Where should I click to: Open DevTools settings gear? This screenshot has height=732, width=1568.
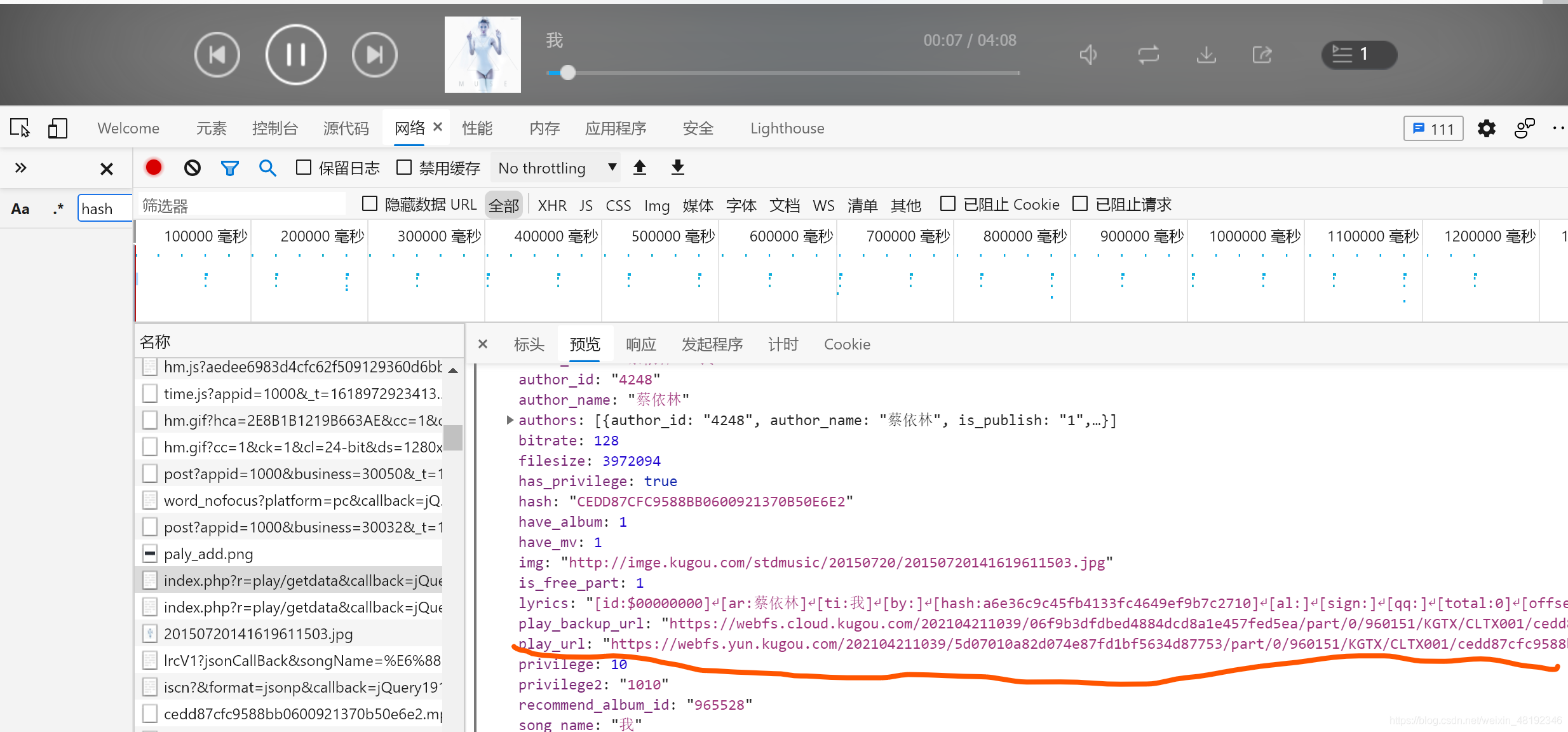click(x=1487, y=129)
